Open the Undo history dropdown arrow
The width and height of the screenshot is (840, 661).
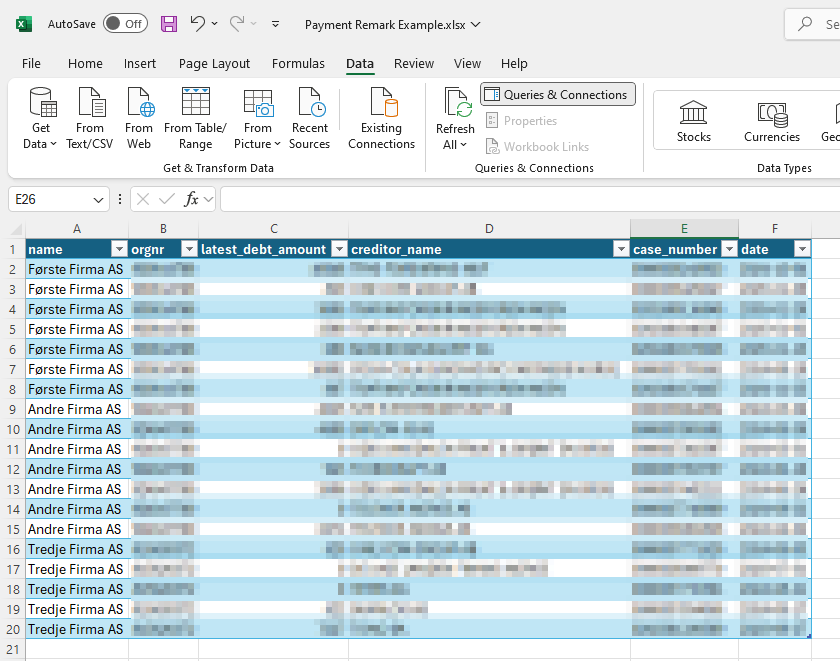(214, 24)
